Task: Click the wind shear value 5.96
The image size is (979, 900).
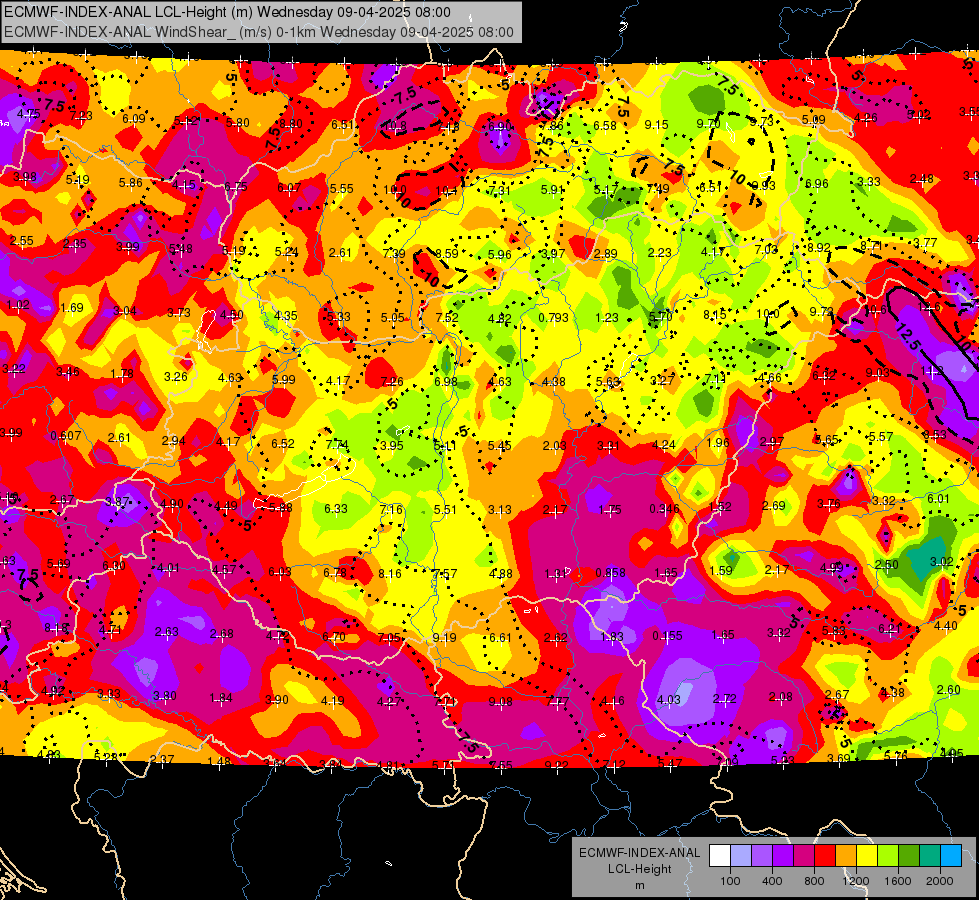Action: [x=499, y=254]
